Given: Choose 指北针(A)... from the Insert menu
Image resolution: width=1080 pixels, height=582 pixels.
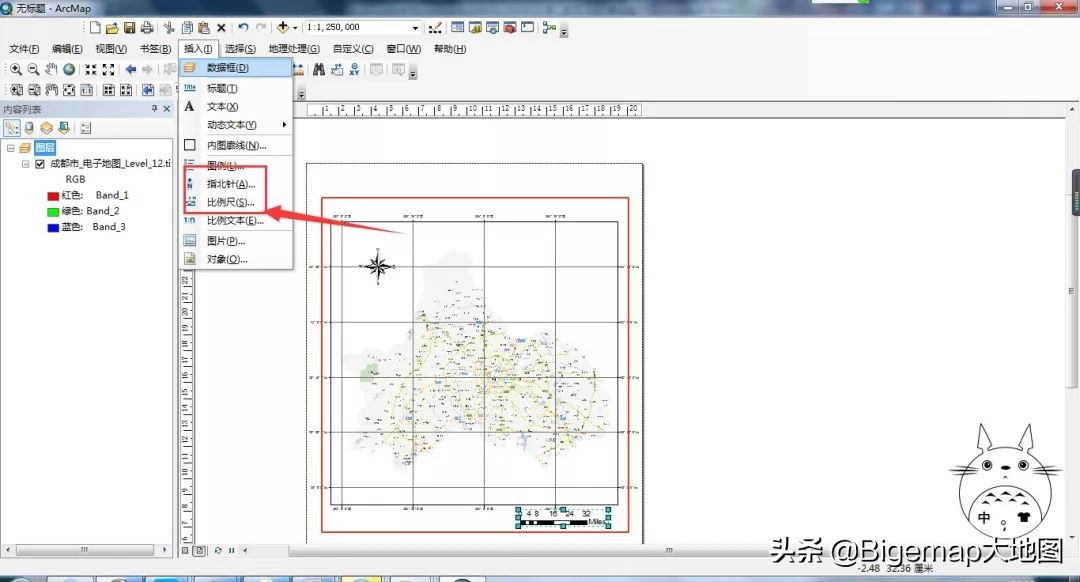Looking at the screenshot, I should click(230, 184).
